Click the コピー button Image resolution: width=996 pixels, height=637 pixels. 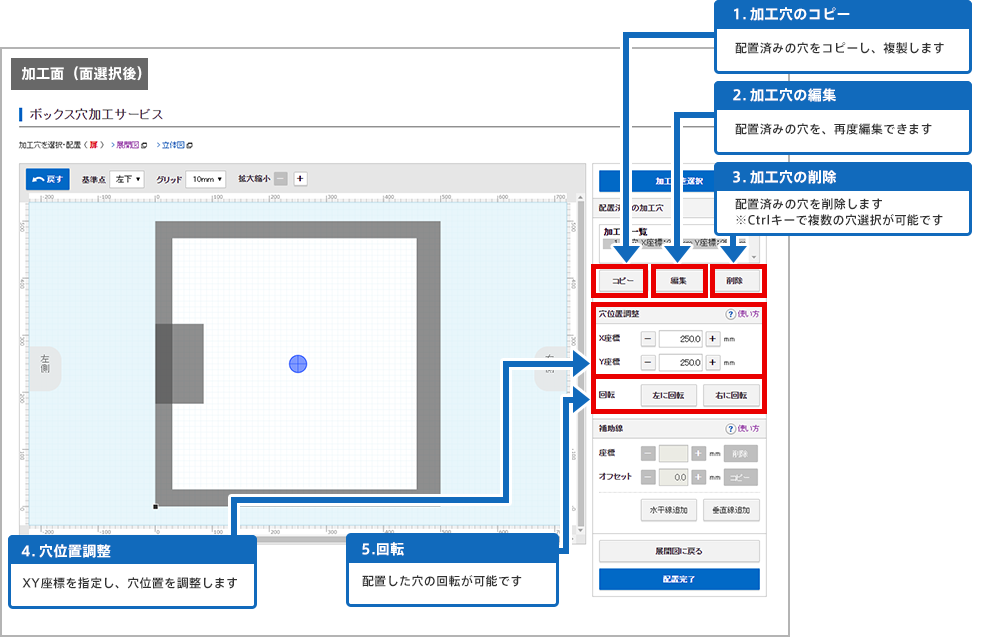pyautogui.click(x=622, y=281)
